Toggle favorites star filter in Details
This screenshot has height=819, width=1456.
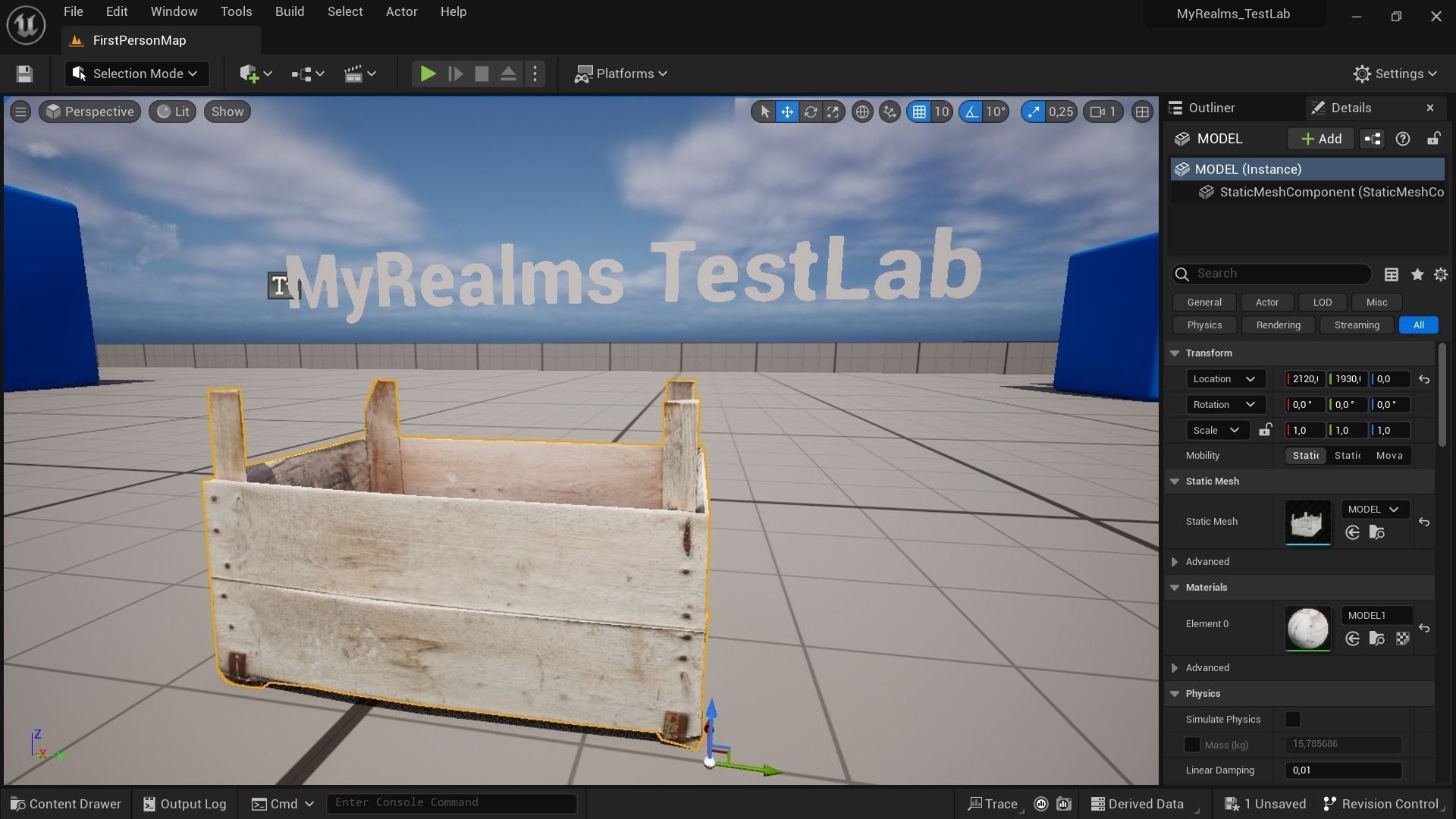point(1417,275)
